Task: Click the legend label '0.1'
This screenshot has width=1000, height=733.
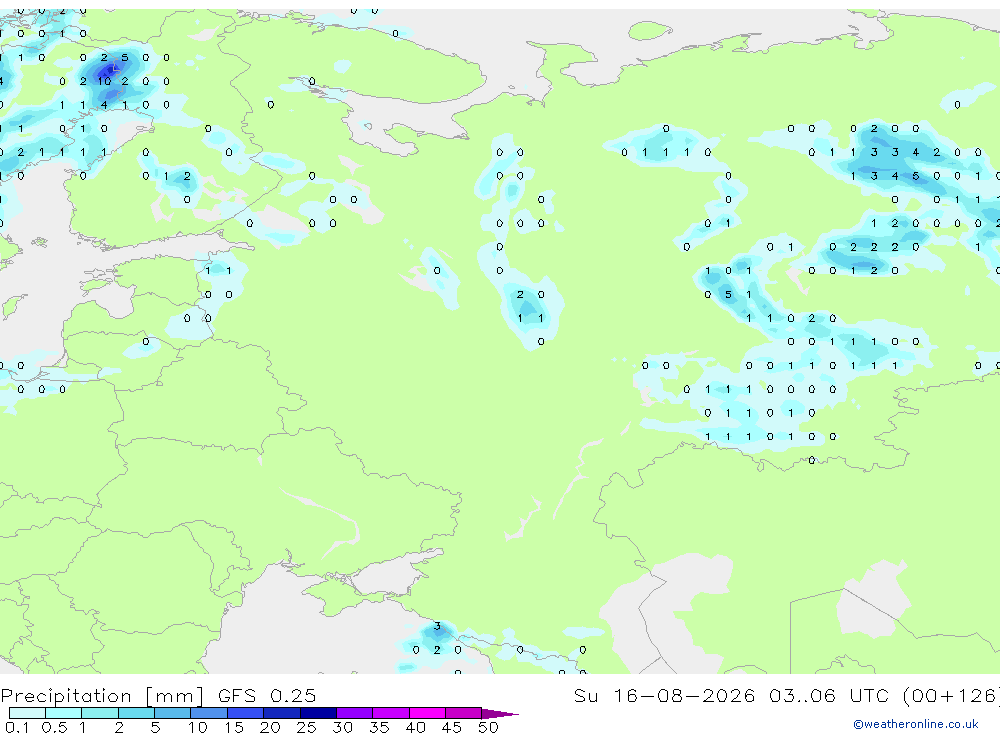Action: tap(17, 727)
